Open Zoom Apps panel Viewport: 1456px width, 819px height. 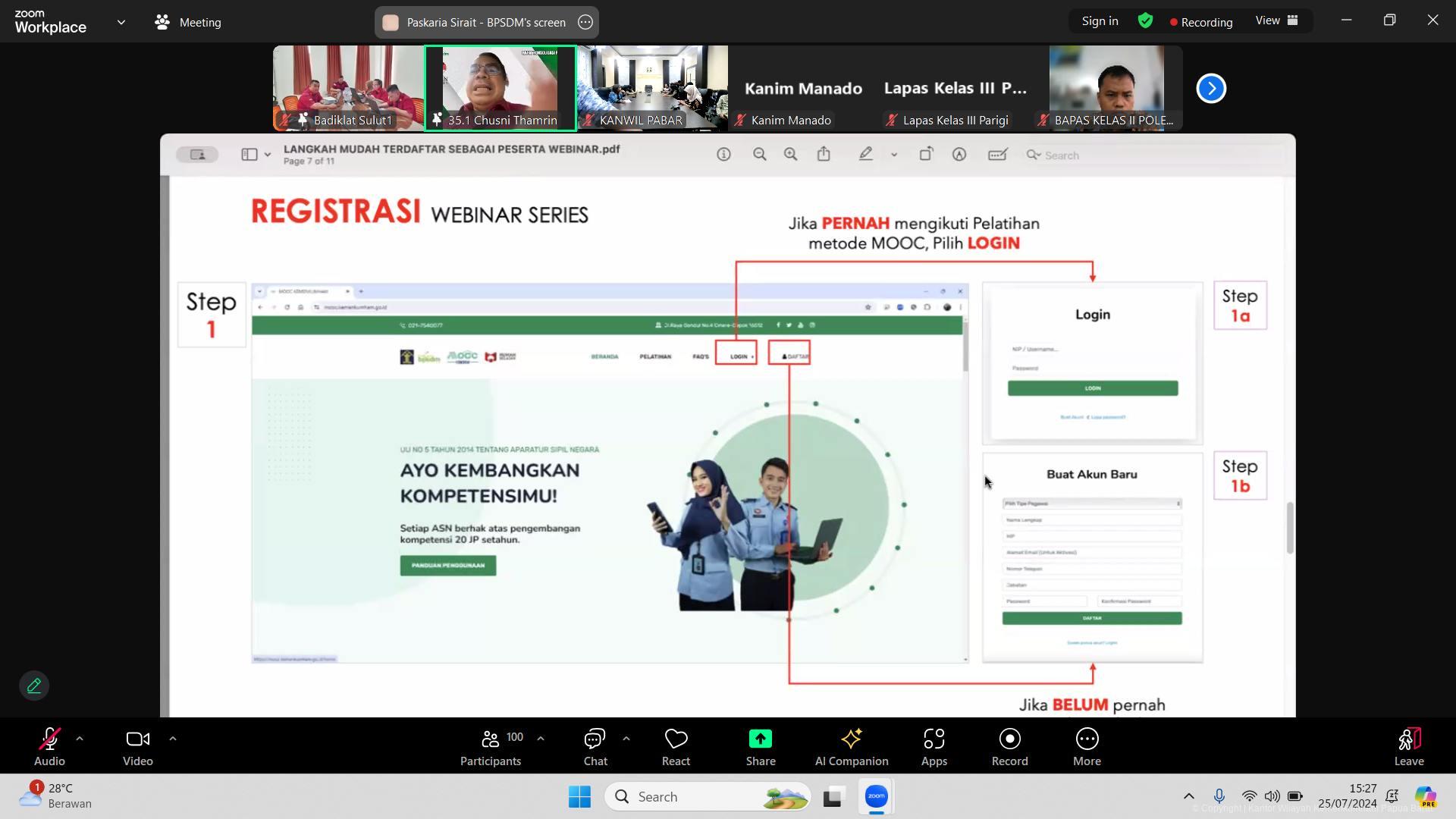(934, 747)
